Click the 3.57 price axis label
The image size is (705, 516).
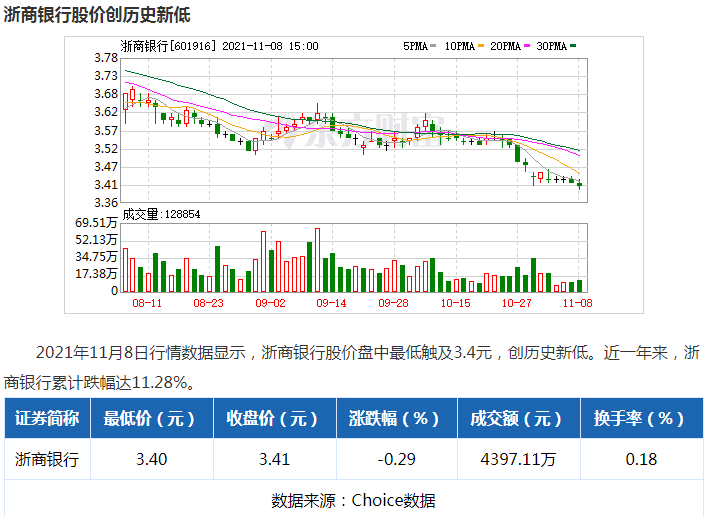tap(106, 131)
